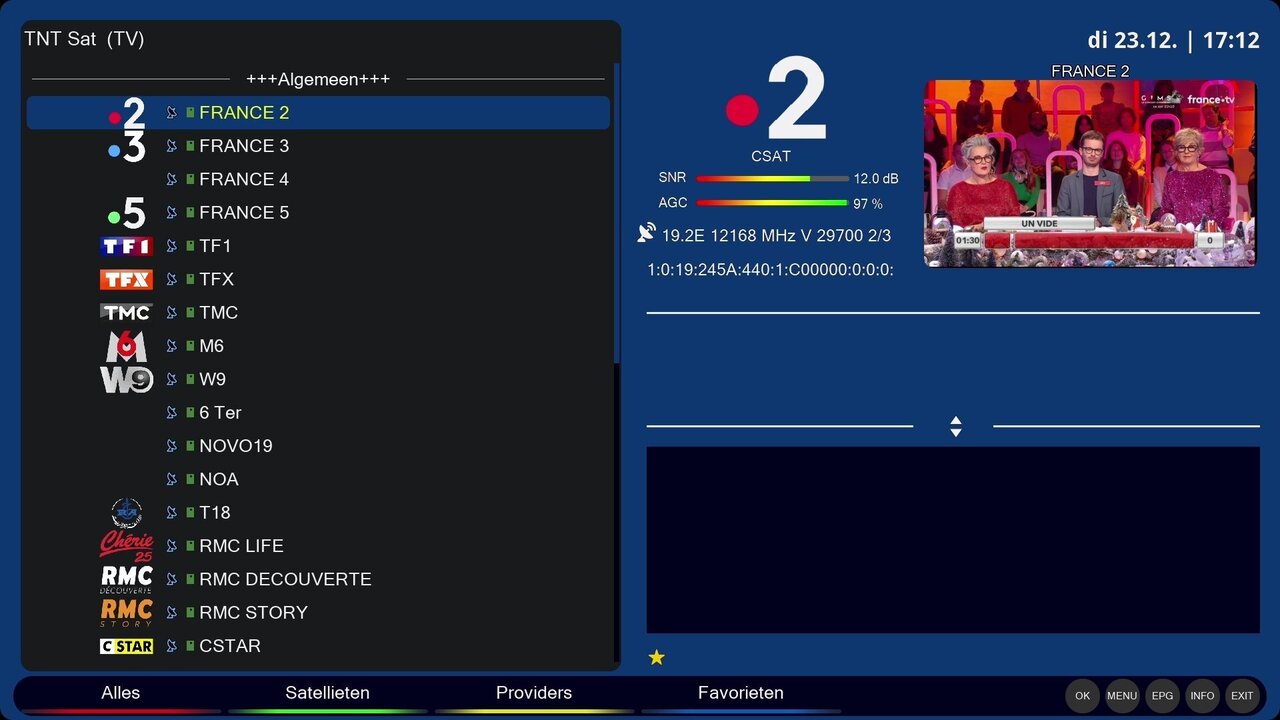Click satellite icon in the NOVO19 row

click(x=172, y=446)
